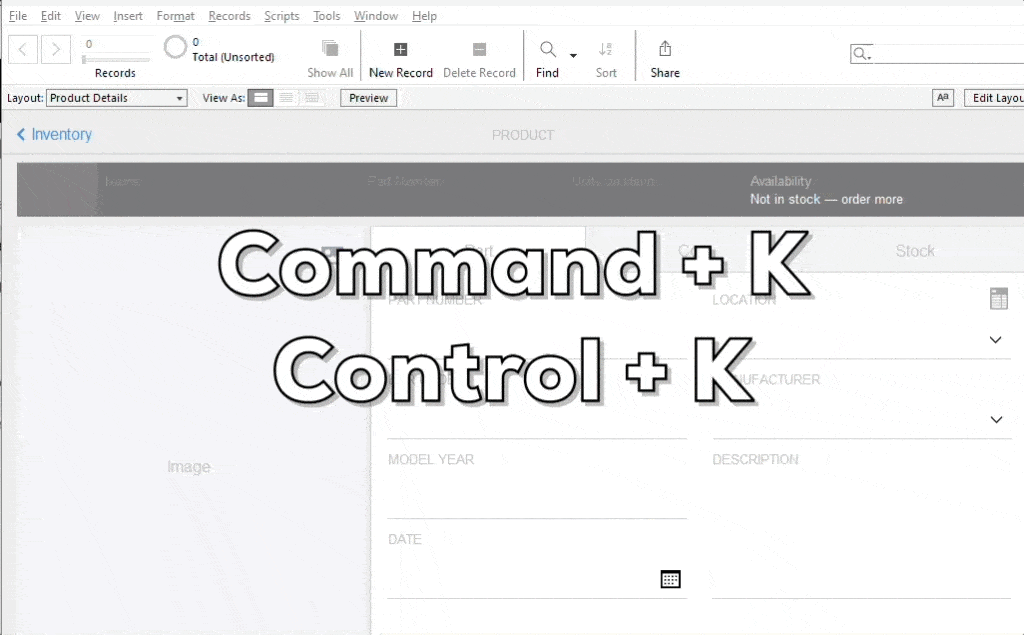Click the Availability status text
This screenshot has width=1024, height=635.
tap(826, 199)
